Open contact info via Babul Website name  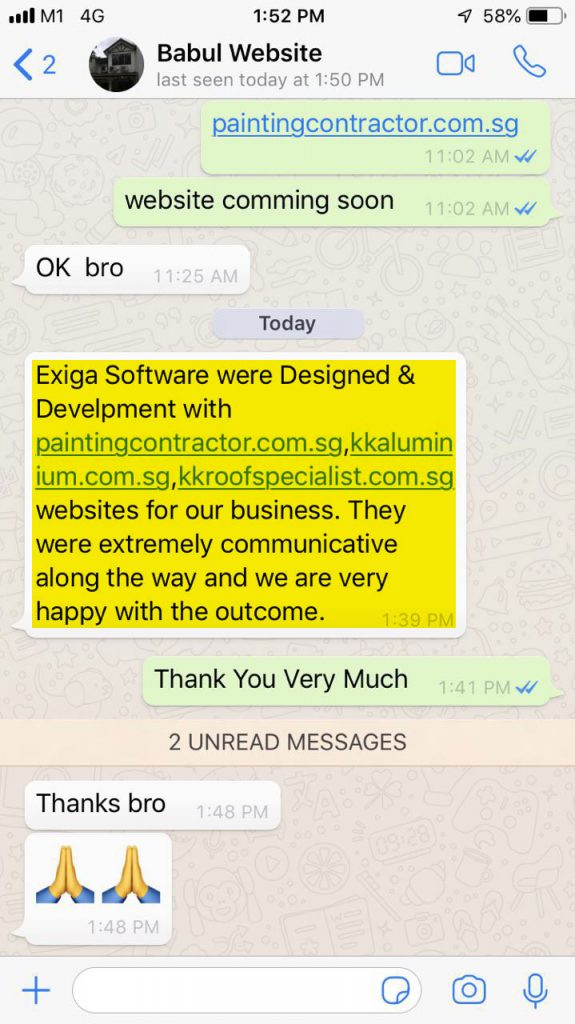pos(239,53)
